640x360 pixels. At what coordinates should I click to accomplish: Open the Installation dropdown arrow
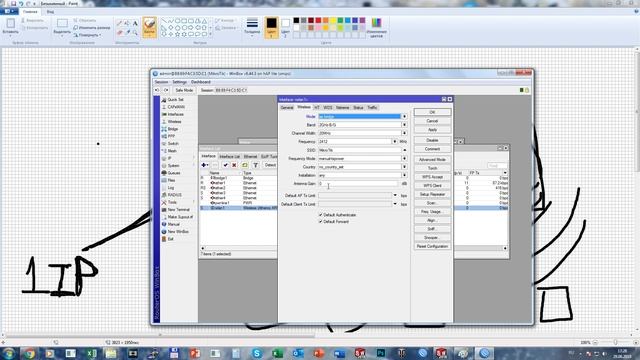click(x=404, y=175)
